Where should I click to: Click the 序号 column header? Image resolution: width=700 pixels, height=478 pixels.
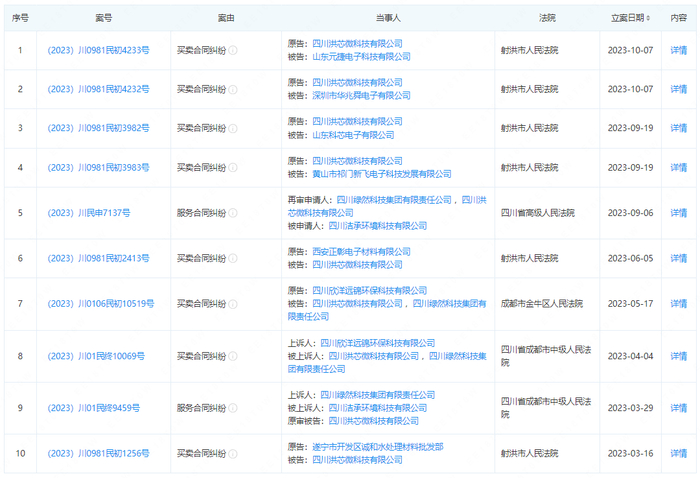(x=20, y=18)
